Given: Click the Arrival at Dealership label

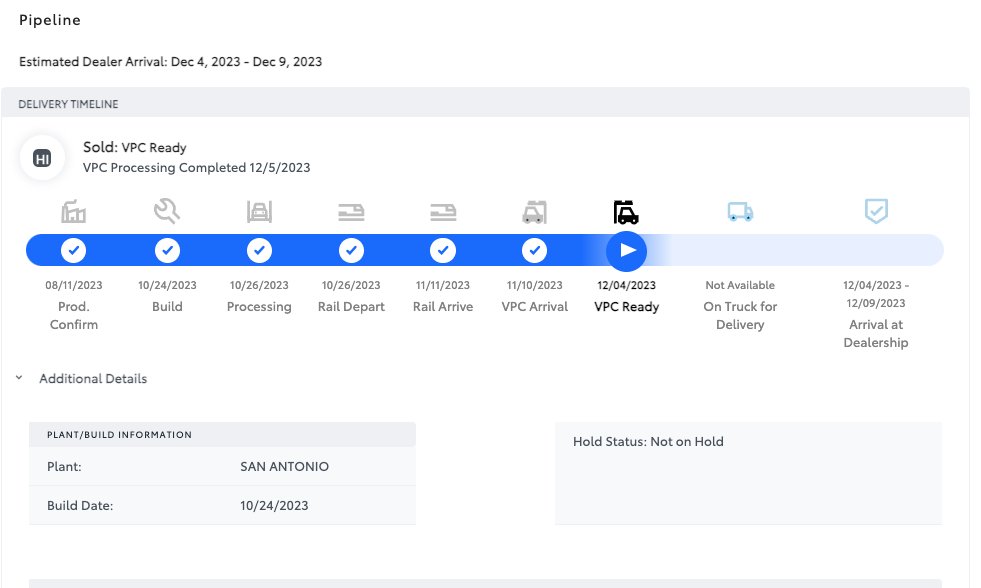Looking at the screenshot, I should [x=876, y=333].
